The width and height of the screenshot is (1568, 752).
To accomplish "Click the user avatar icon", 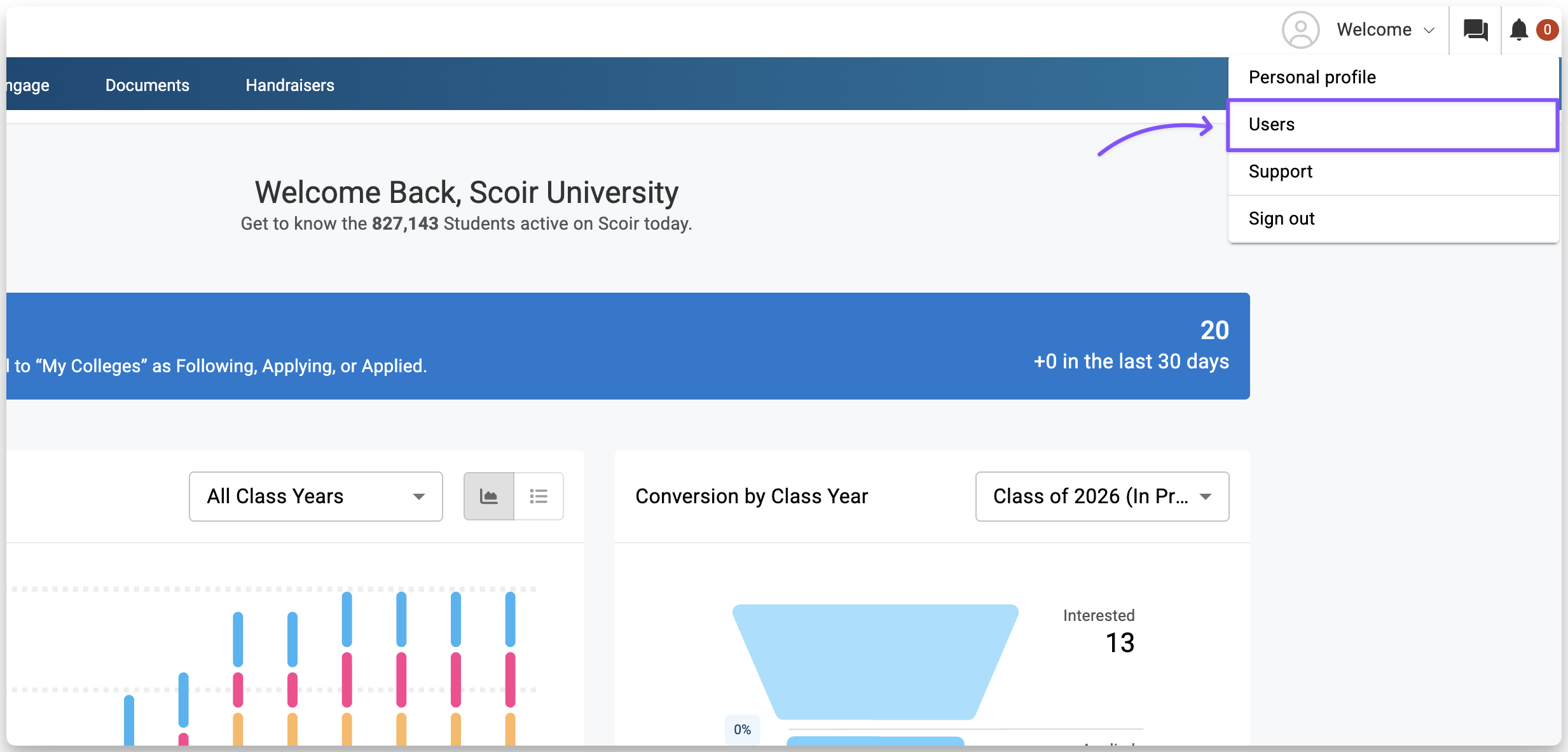I will coord(1300,30).
